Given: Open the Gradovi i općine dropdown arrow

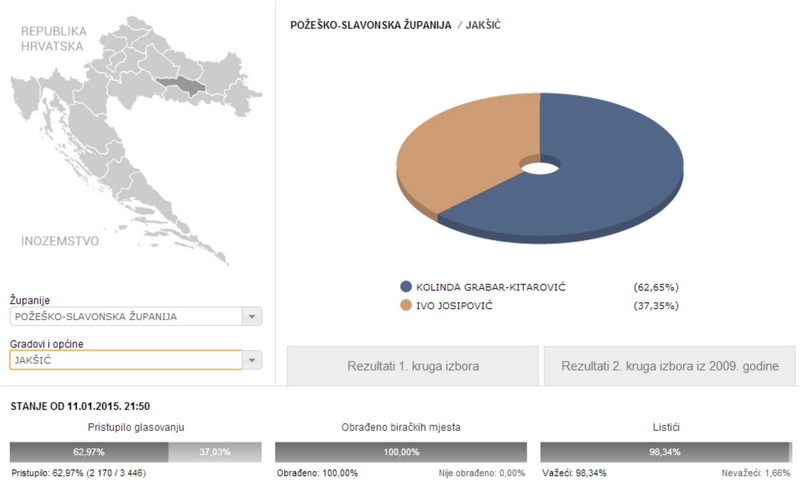Looking at the screenshot, I should click(252, 360).
